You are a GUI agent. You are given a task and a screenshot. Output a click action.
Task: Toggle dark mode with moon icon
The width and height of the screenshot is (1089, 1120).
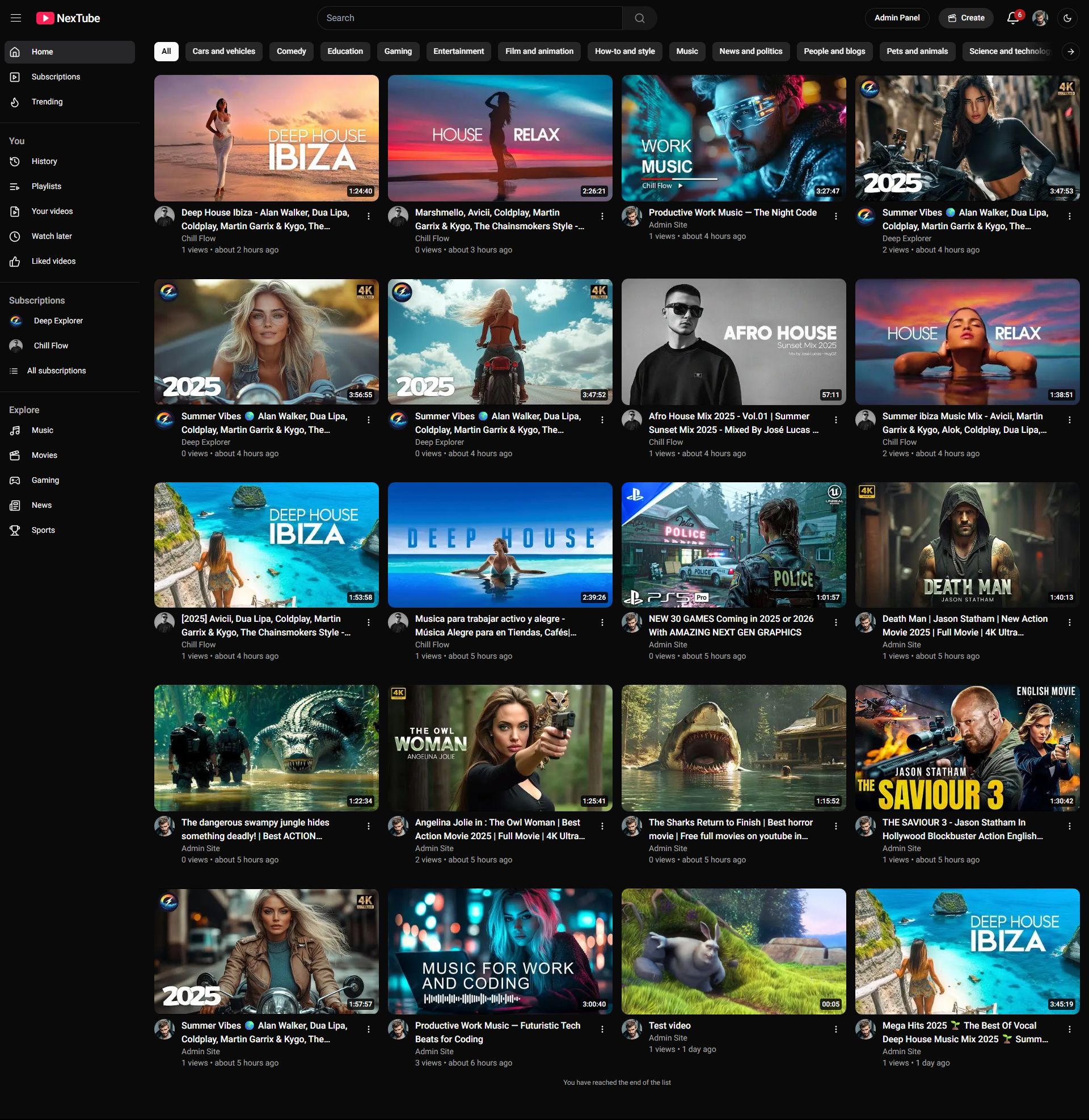click(x=1067, y=18)
